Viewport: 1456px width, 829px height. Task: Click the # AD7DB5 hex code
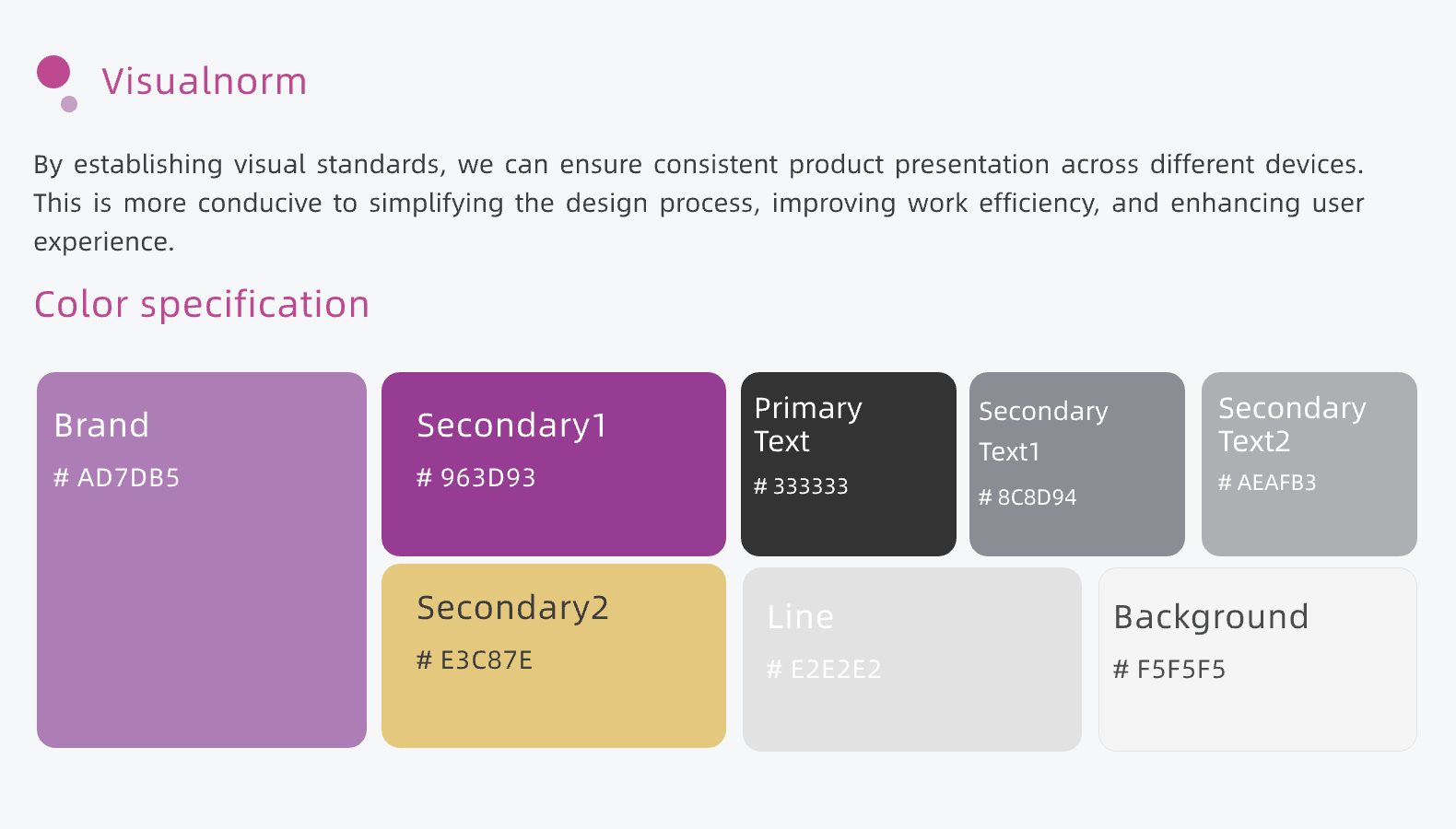click(117, 478)
